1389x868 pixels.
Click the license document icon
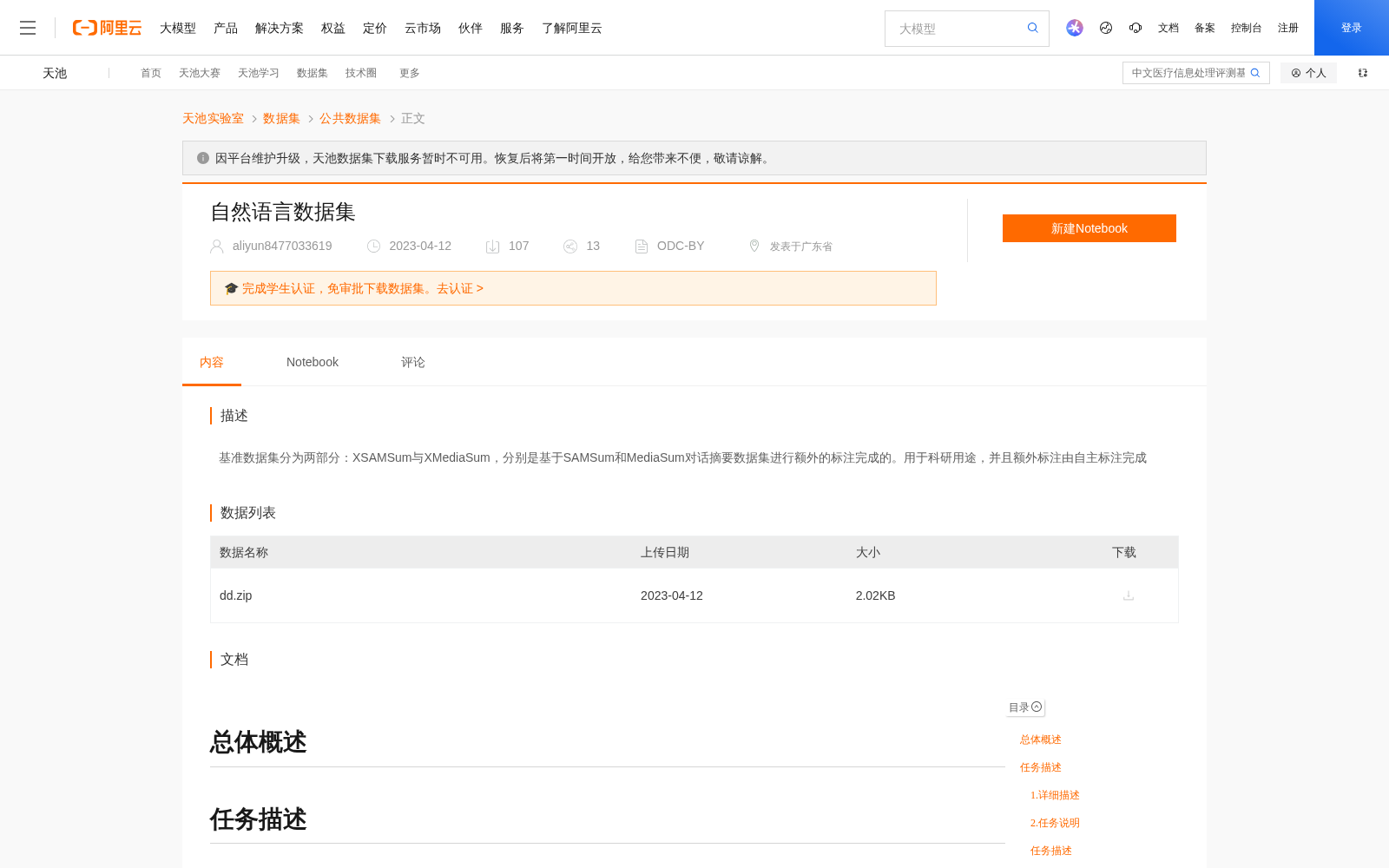(642, 247)
